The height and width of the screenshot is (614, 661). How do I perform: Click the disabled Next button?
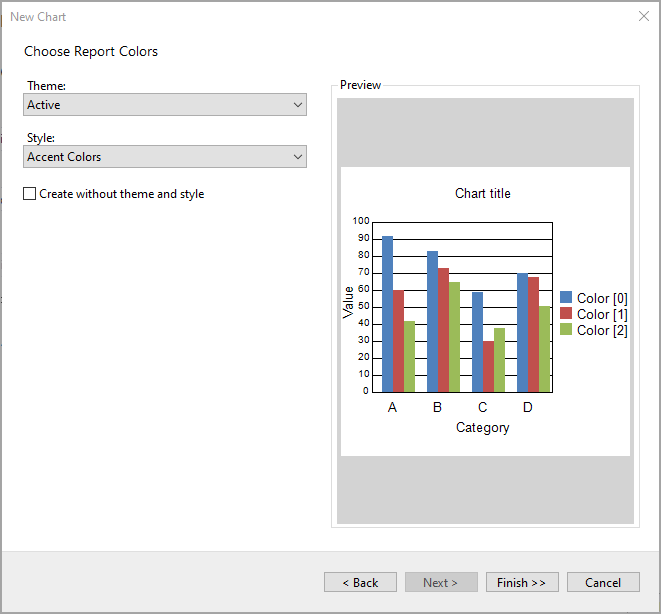point(441,582)
